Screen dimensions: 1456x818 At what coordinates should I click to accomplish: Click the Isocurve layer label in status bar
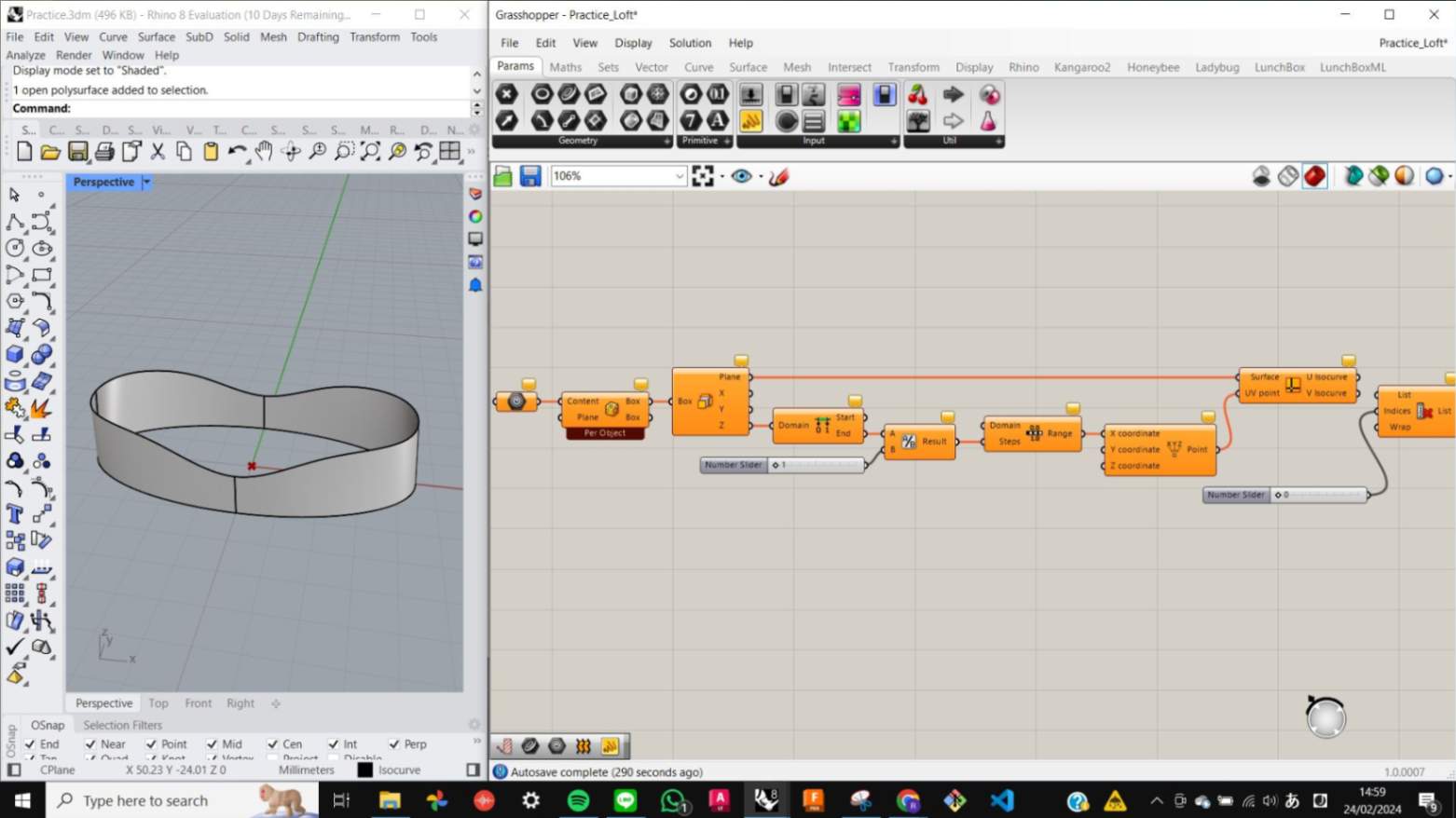(x=399, y=770)
